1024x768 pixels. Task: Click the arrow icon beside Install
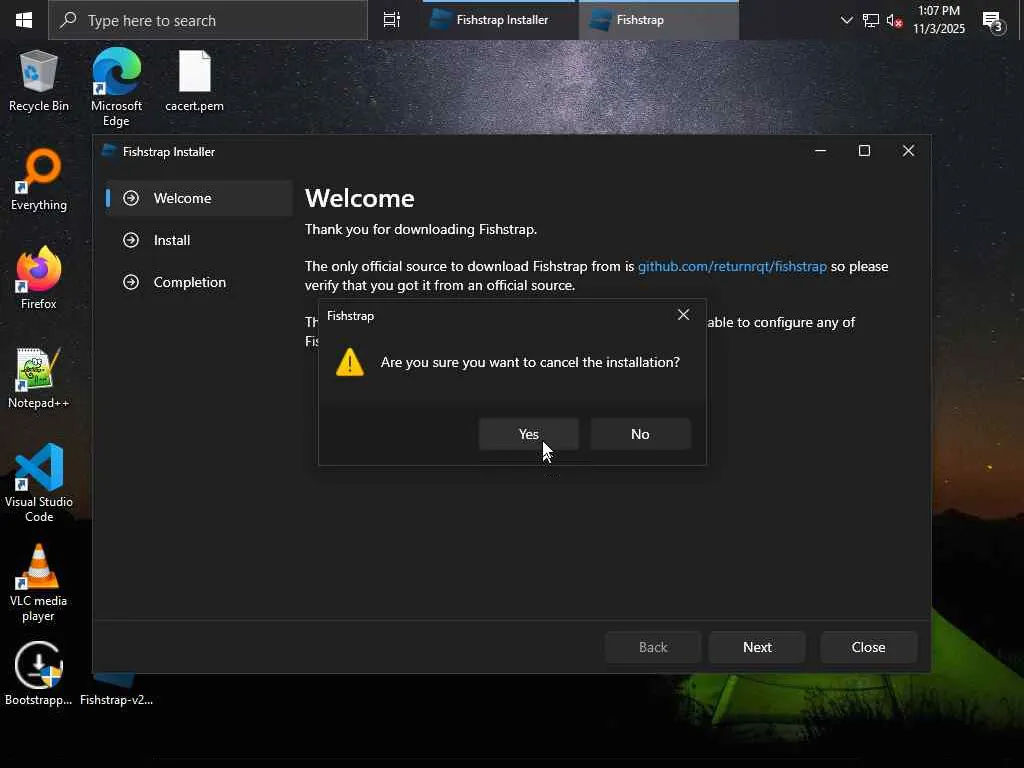coord(131,240)
